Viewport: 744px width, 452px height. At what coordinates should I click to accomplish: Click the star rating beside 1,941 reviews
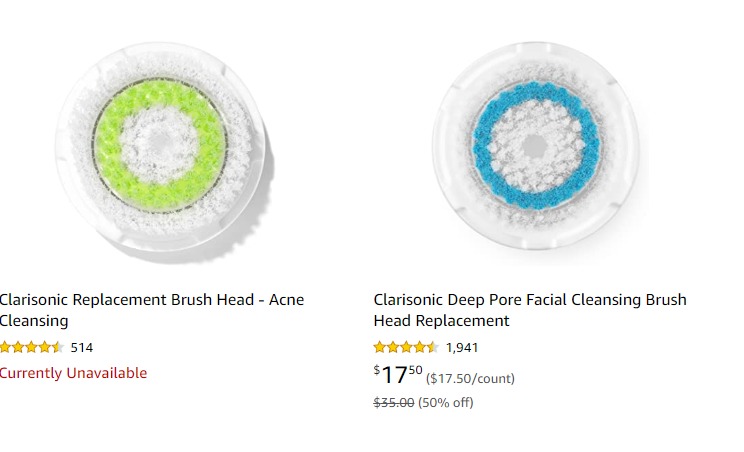pos(405,347)
